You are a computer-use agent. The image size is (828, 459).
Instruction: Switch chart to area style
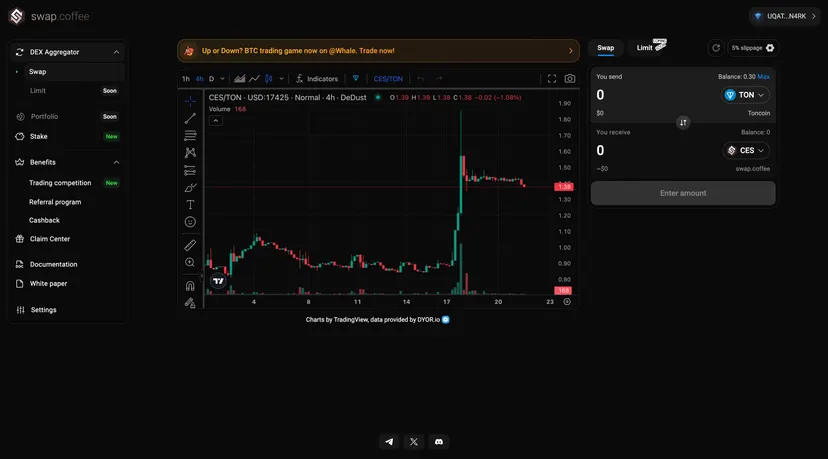click(x=240, y=79)
